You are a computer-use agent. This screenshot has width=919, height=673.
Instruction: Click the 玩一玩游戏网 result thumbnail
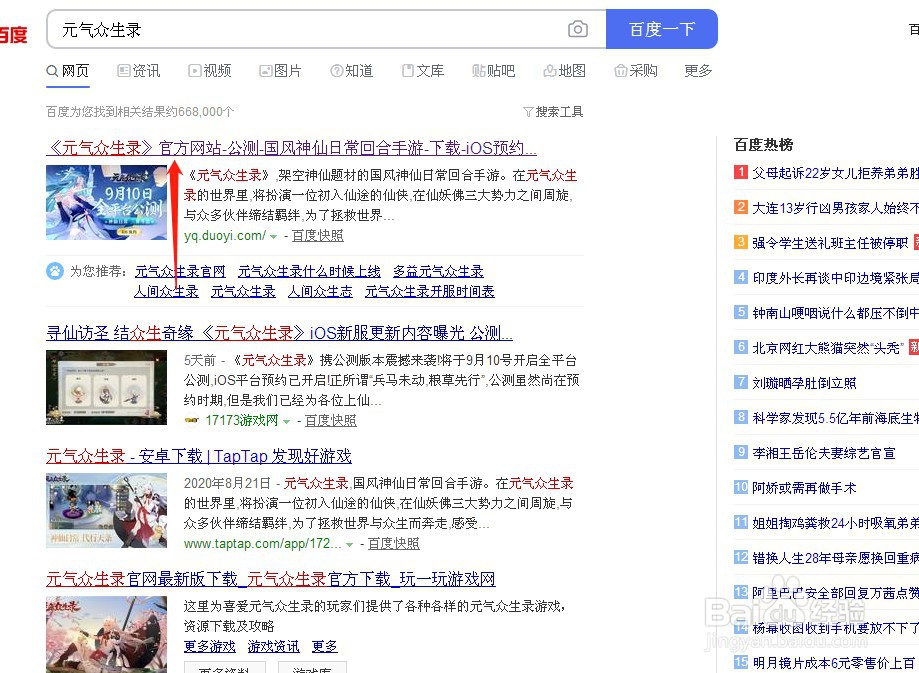tap(106, 634)
